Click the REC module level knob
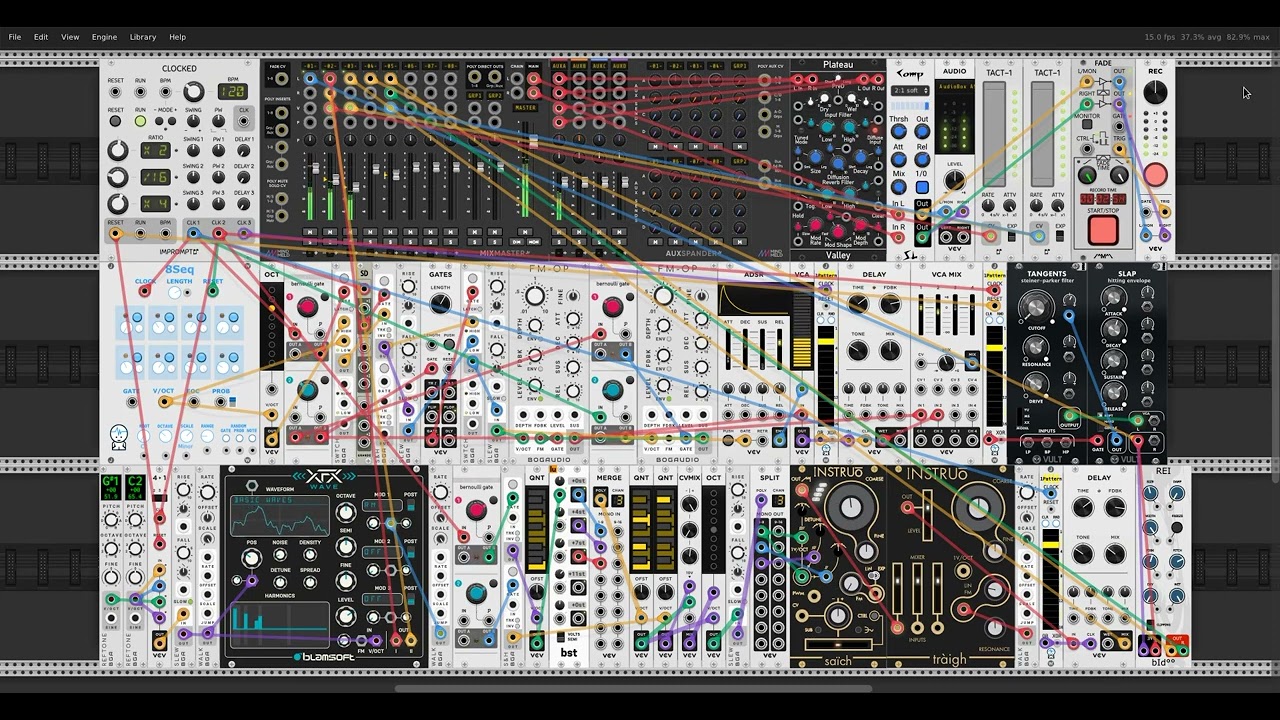Screen dimensions: 1280x720 (x=1155, y=92)
